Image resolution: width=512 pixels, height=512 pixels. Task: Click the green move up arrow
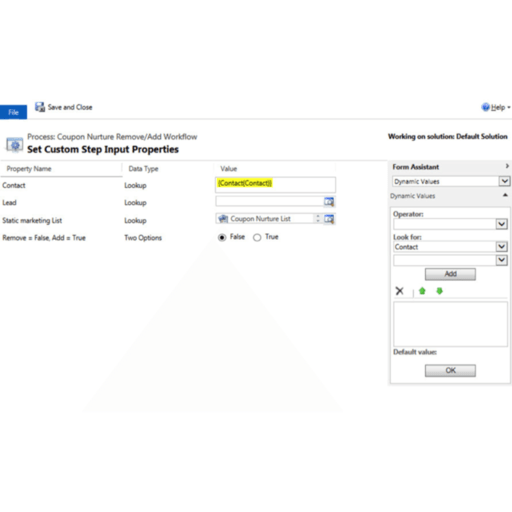pyautogui.click(x=422, y=291)
